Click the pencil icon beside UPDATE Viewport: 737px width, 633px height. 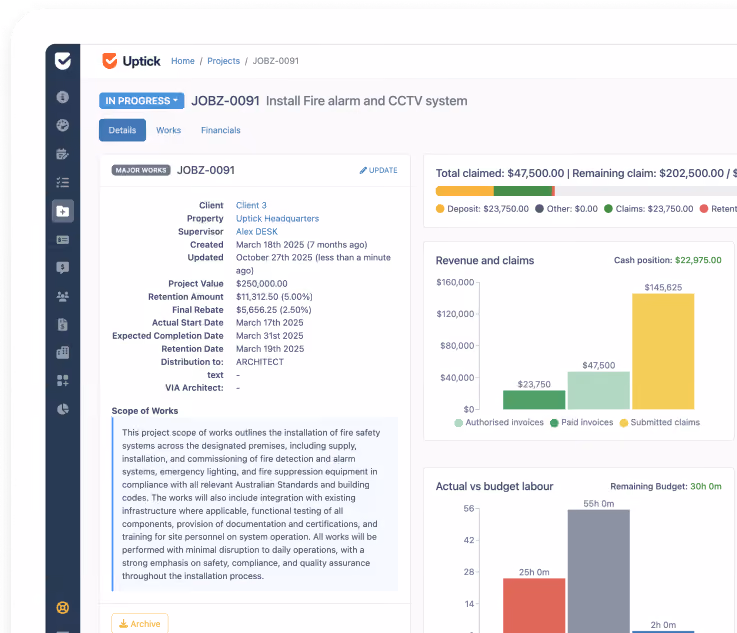tap(363, 170)
